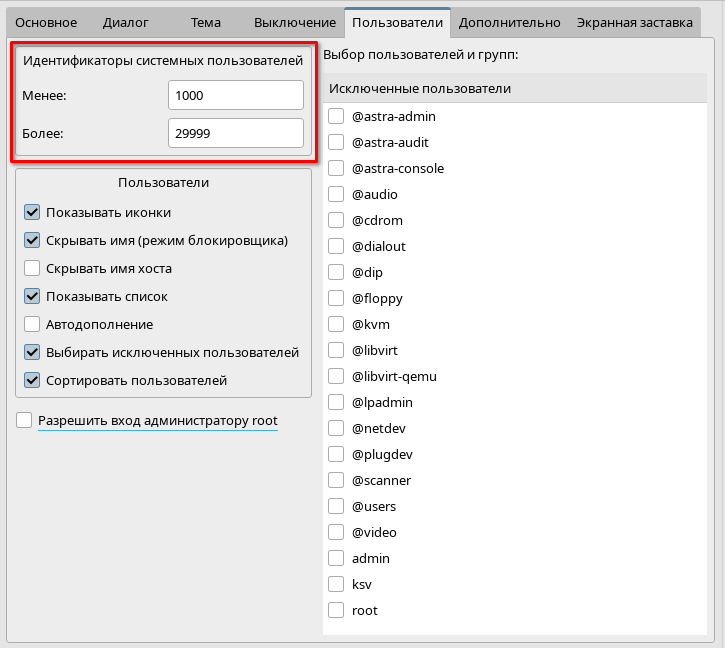
Task: Check the root user checkbox
Action: click(x=336, y=611)
